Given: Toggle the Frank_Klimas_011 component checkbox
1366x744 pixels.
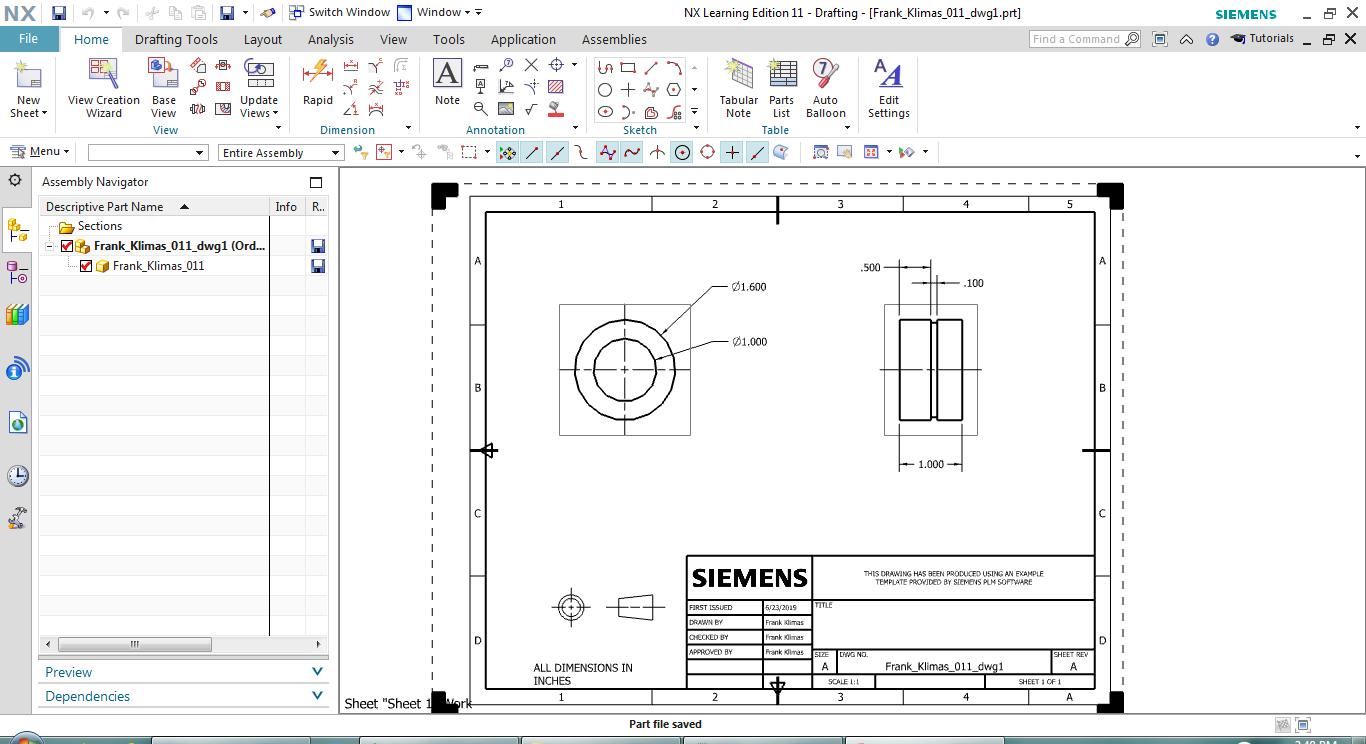Looking at the screenshot, I should (x=86, y=266).
